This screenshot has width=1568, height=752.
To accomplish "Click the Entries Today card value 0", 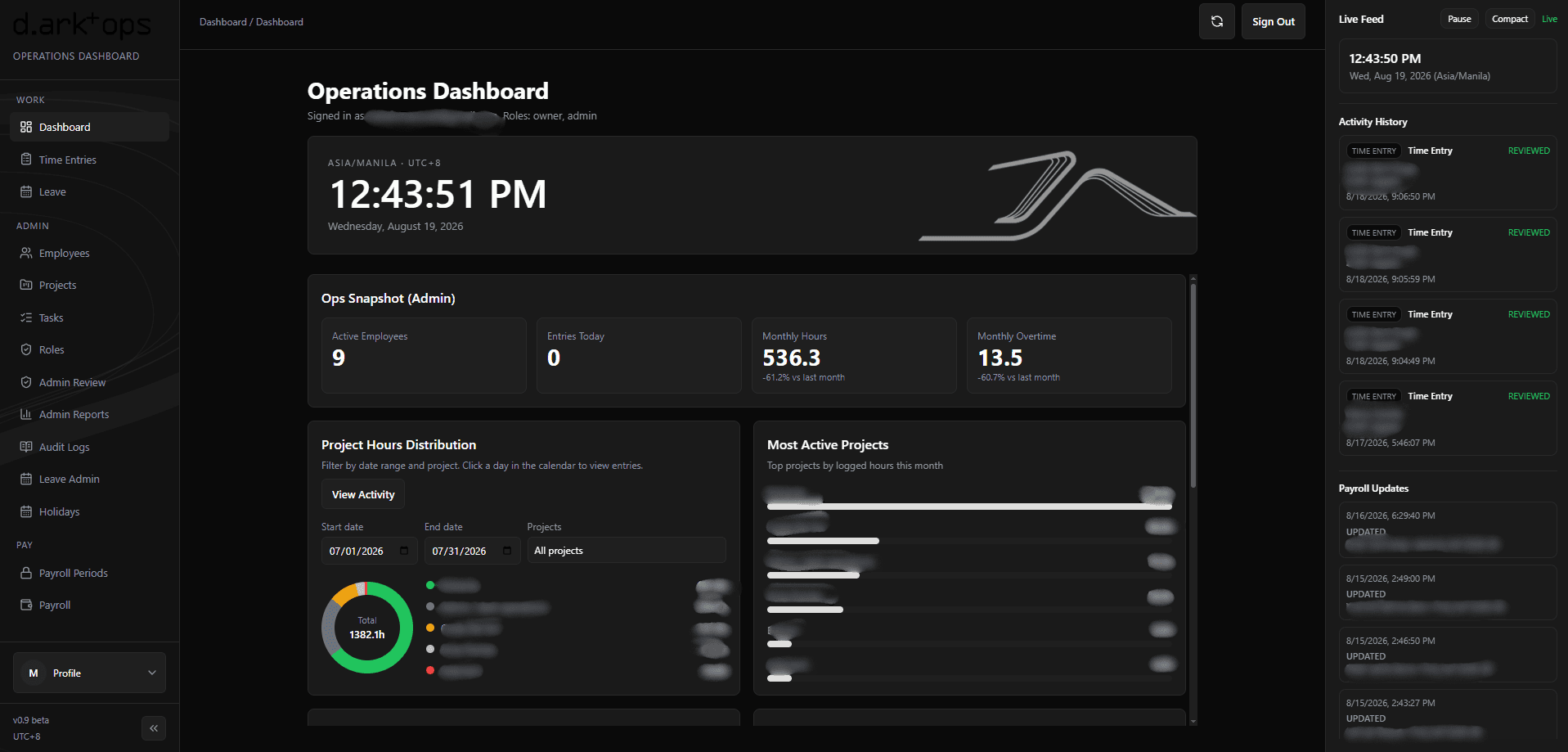I will point(554,358).
